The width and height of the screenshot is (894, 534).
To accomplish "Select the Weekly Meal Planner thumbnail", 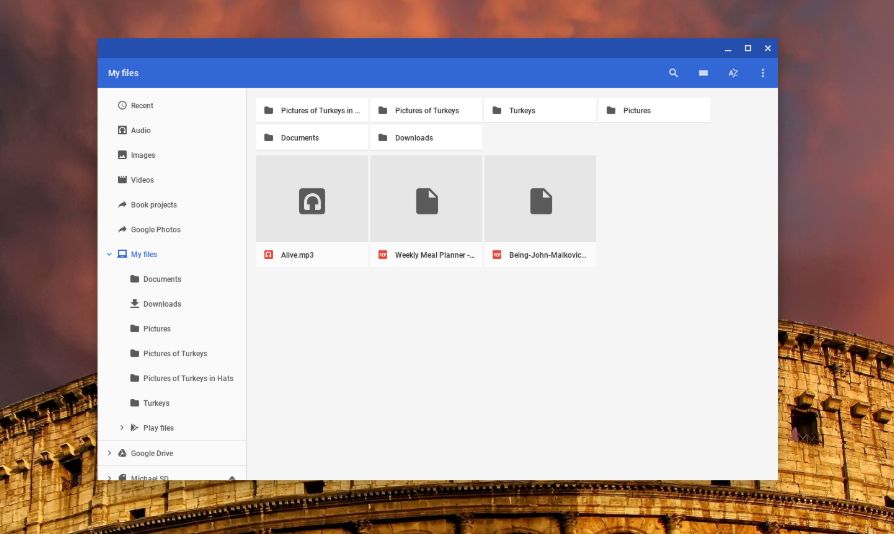I will click(426, 199).
